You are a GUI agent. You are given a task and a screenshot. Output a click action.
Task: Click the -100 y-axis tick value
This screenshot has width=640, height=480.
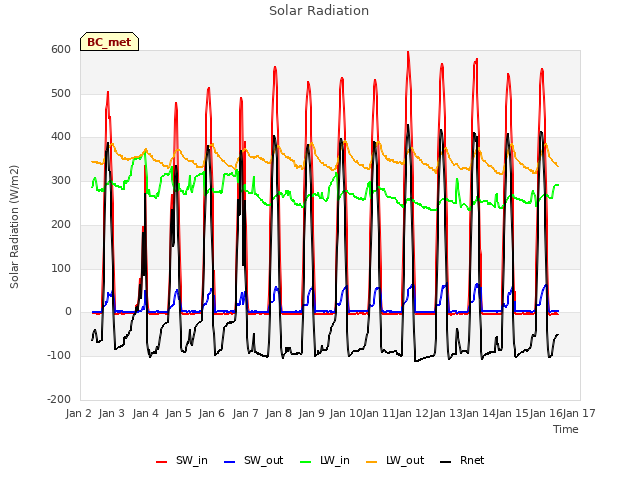pyautogui.click(x=59, y=356)
